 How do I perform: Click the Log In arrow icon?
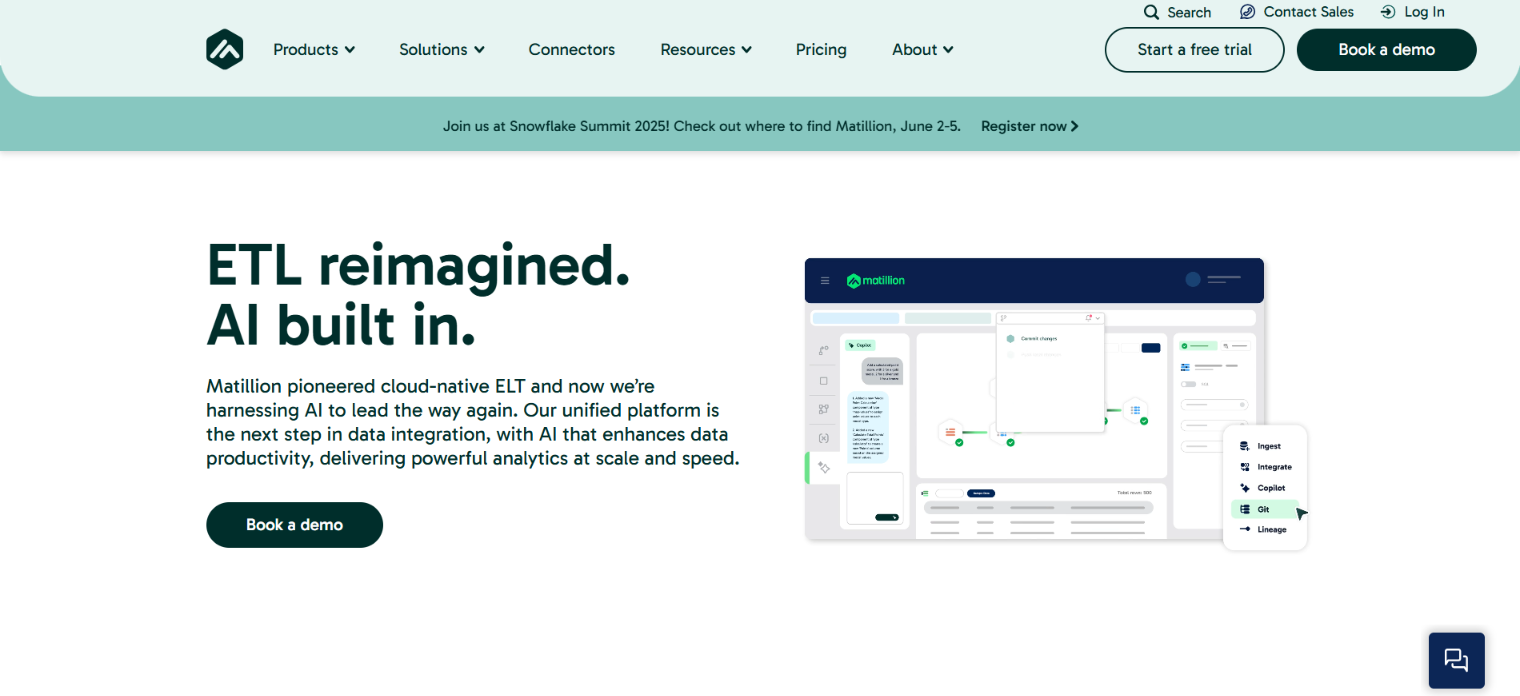(x=1388, y=12)
